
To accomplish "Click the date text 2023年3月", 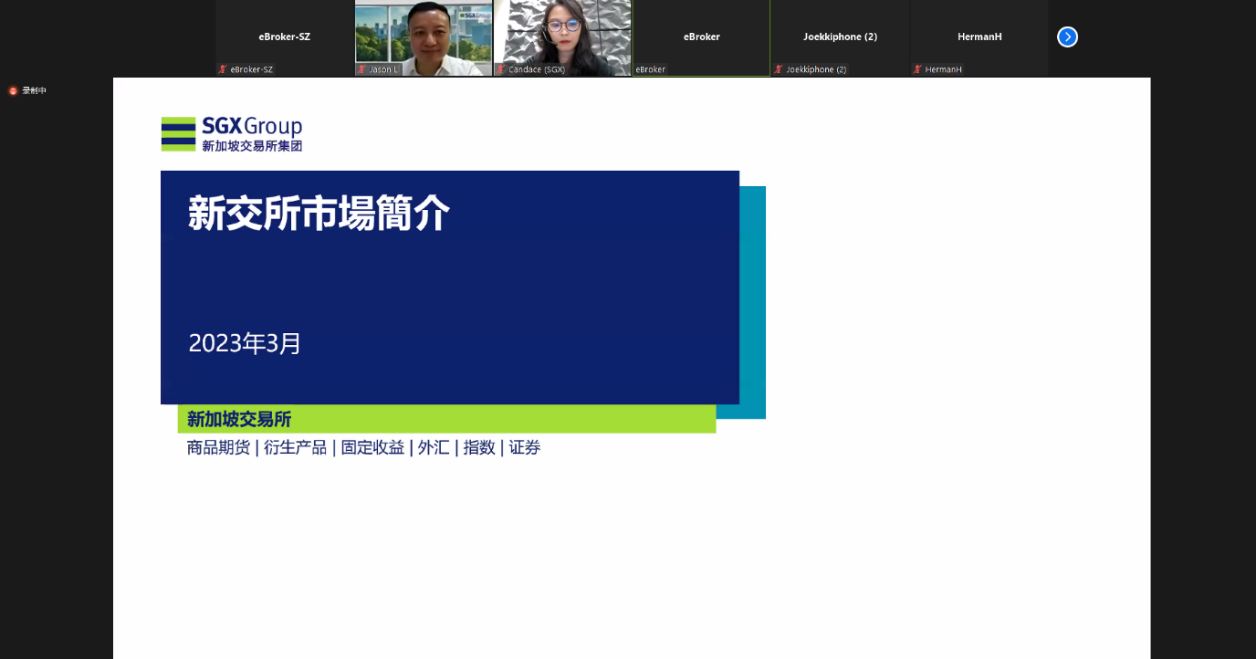I will [x=245, y=344].
